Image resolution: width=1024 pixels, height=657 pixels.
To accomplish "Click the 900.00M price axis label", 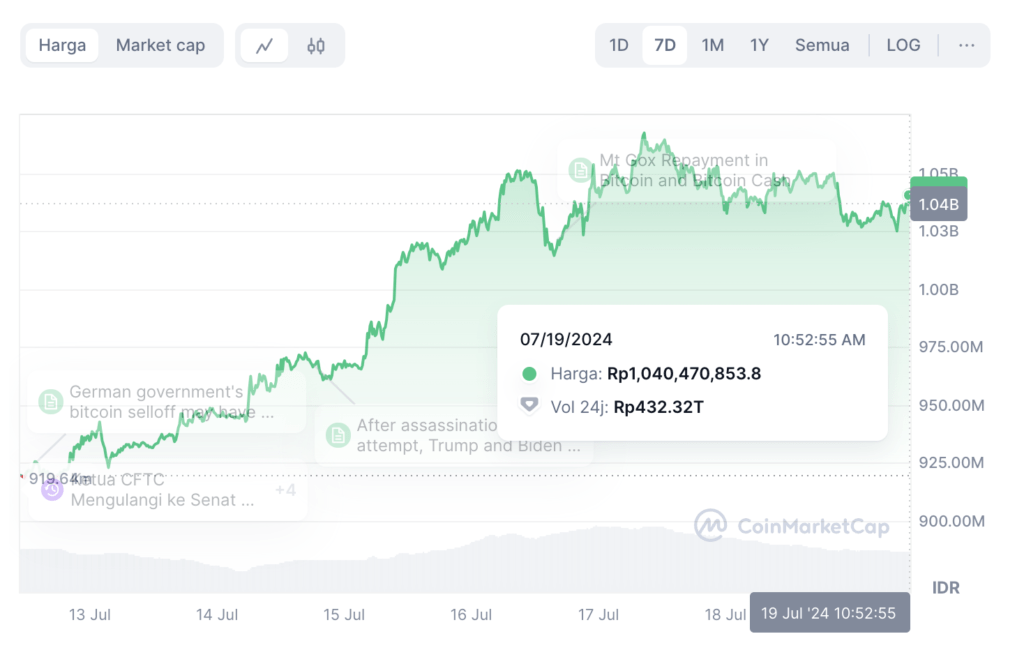I will [951, 521].
